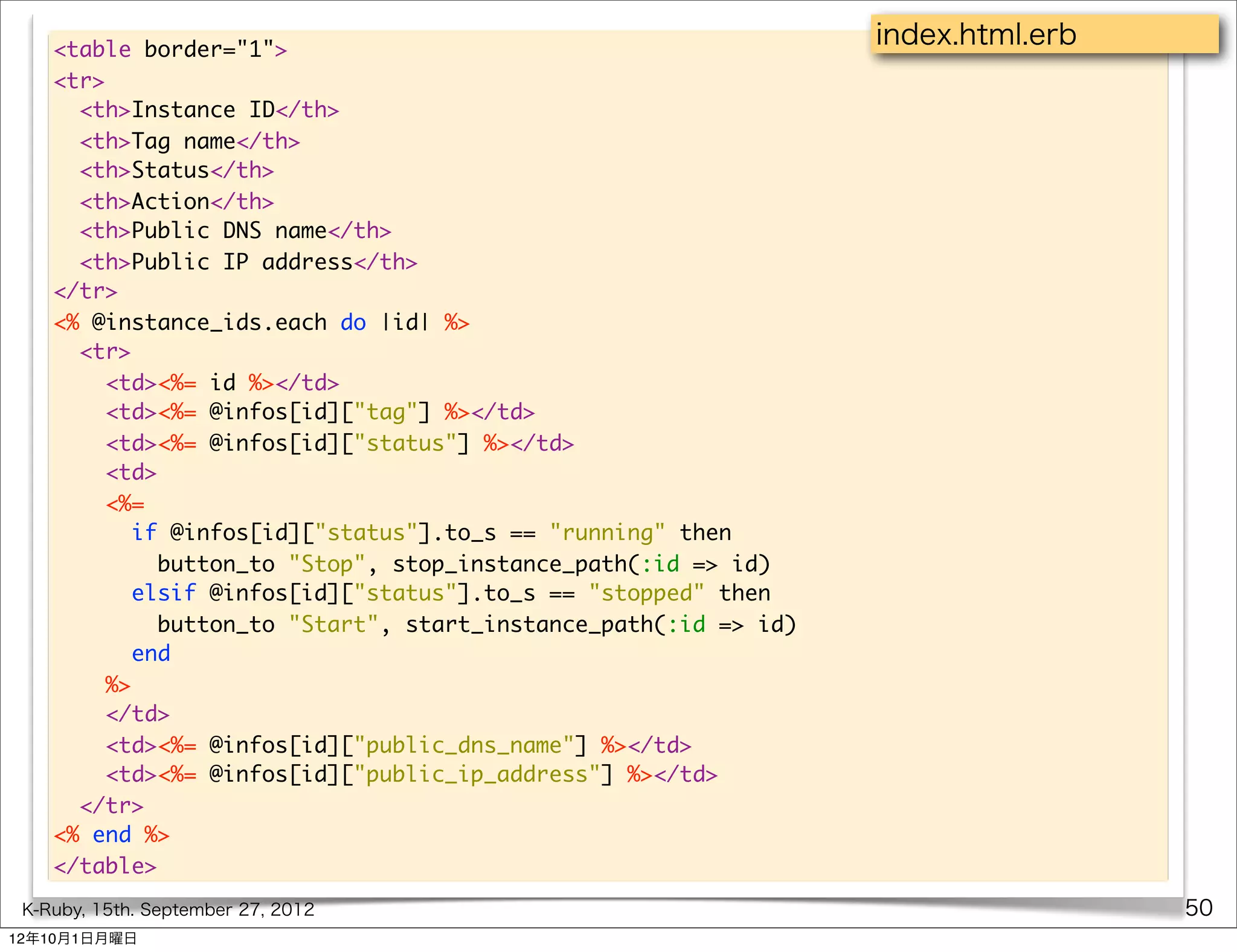Select the Public IP address header line
Viewport: 1237px width, 952px height.
click(x=248, y=262)
